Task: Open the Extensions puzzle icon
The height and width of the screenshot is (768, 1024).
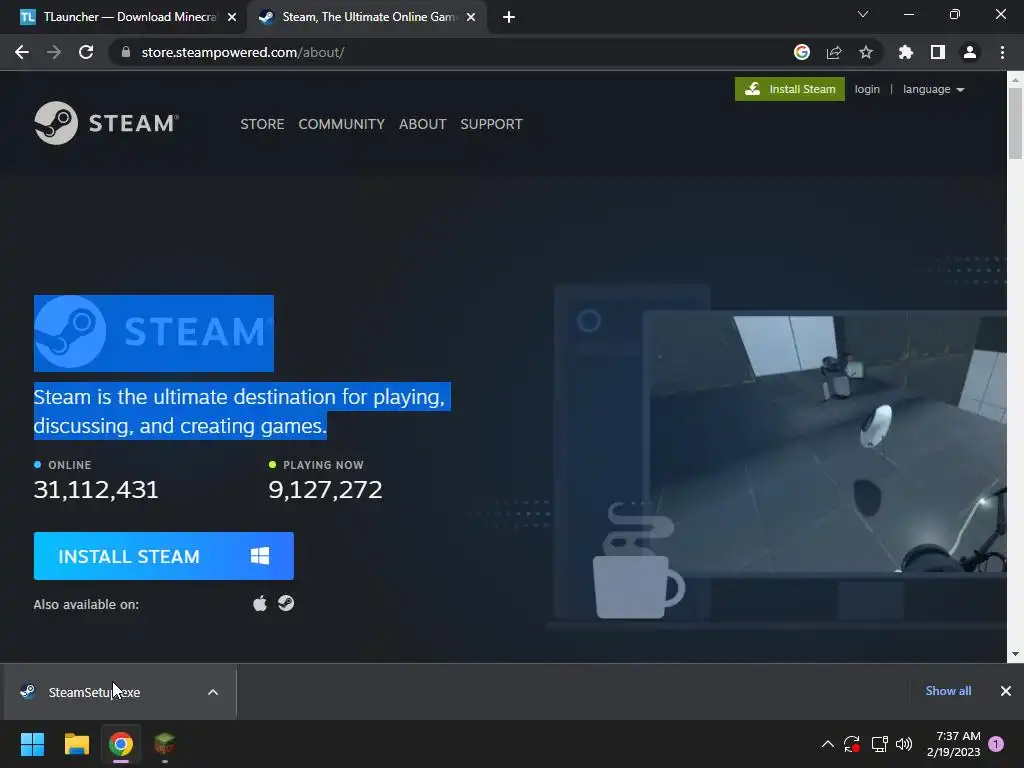Action: tap(905, 52)
